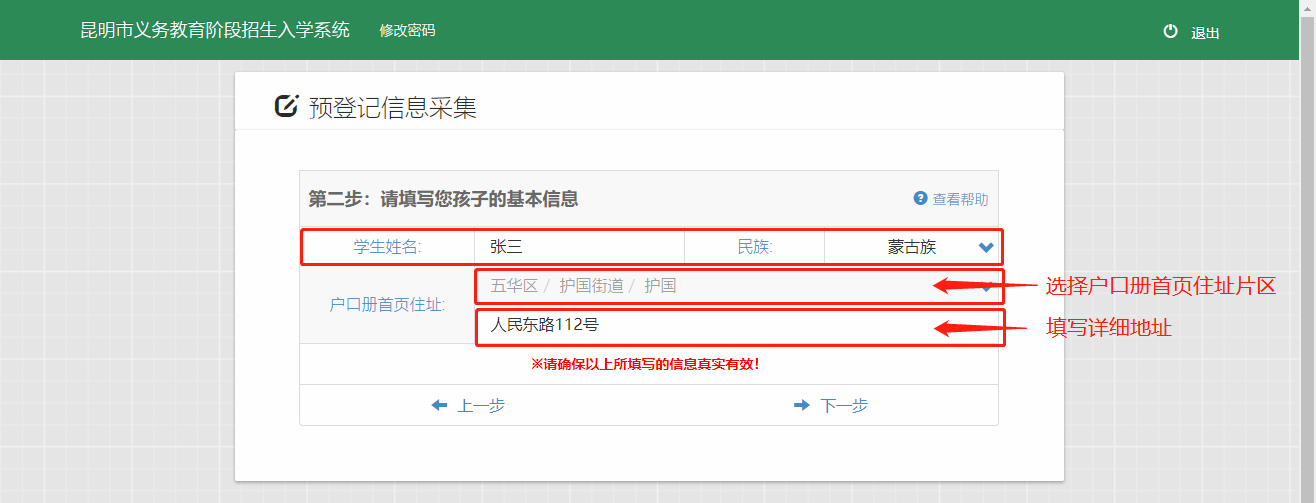1316x503 pixels.
Task: Click the edit pencil icon beside 预登记信息采集
Action: (x=287, y=106)
